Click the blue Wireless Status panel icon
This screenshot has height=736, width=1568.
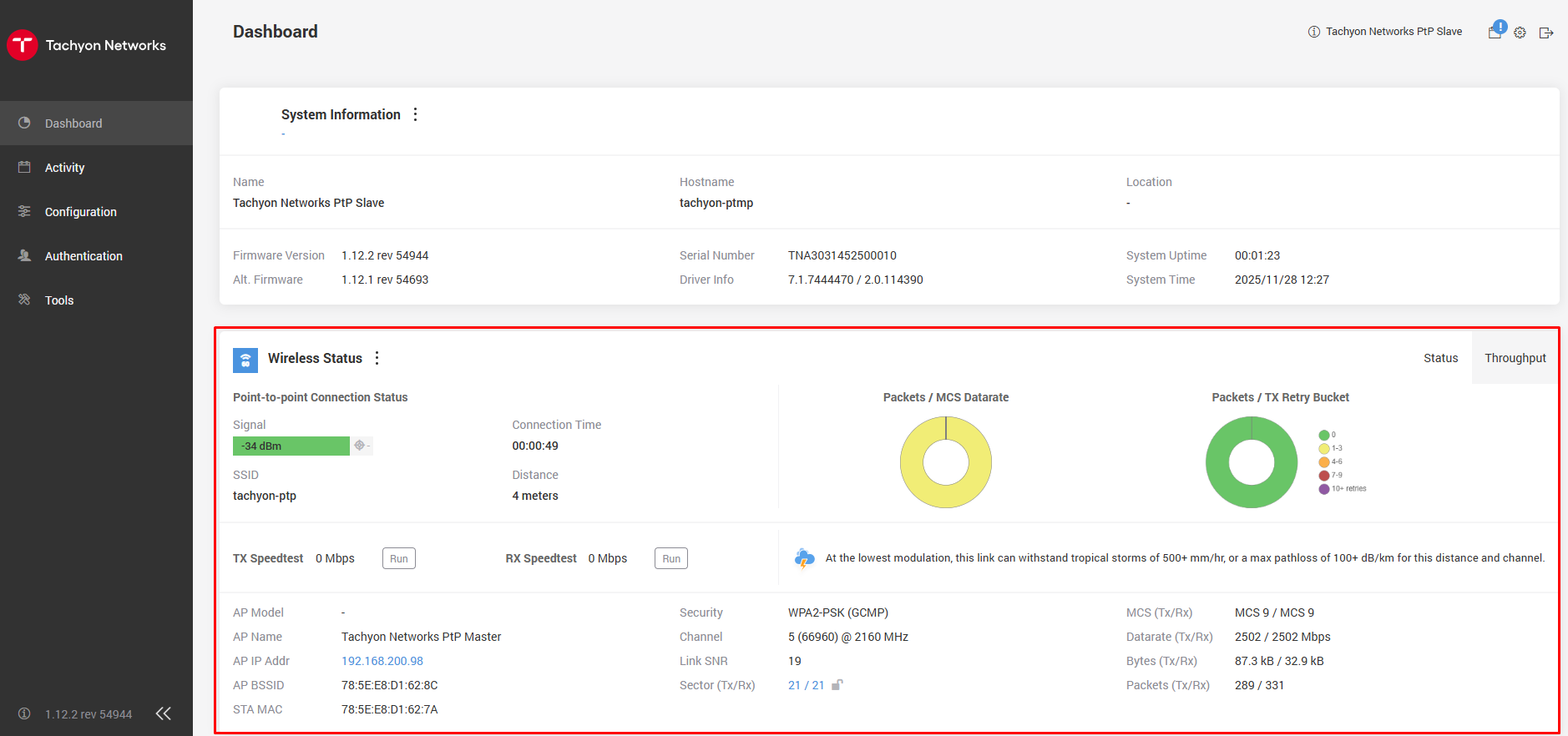[245, 360]
